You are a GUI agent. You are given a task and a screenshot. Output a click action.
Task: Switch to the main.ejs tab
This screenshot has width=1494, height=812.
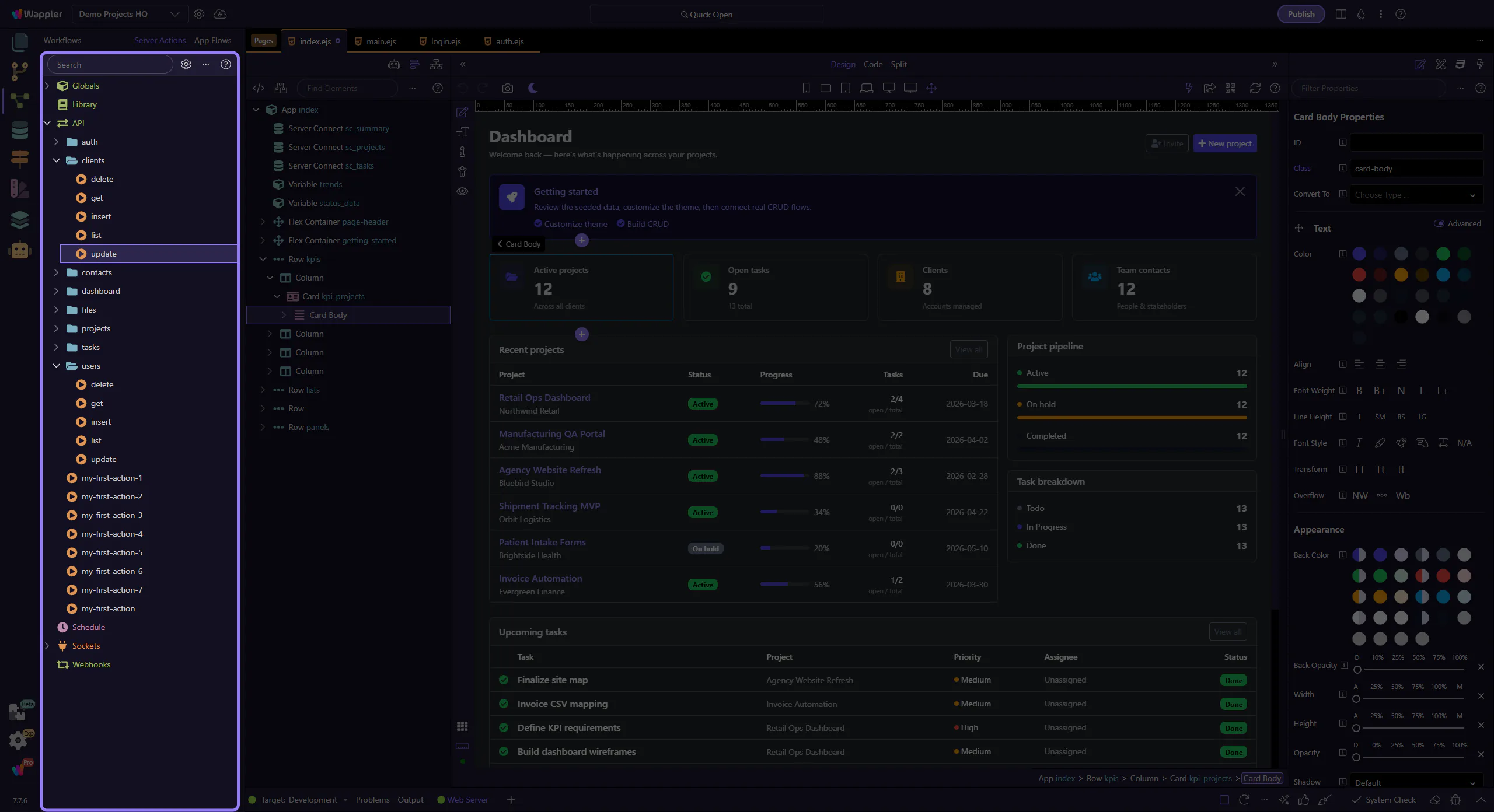tap(381, 41)
